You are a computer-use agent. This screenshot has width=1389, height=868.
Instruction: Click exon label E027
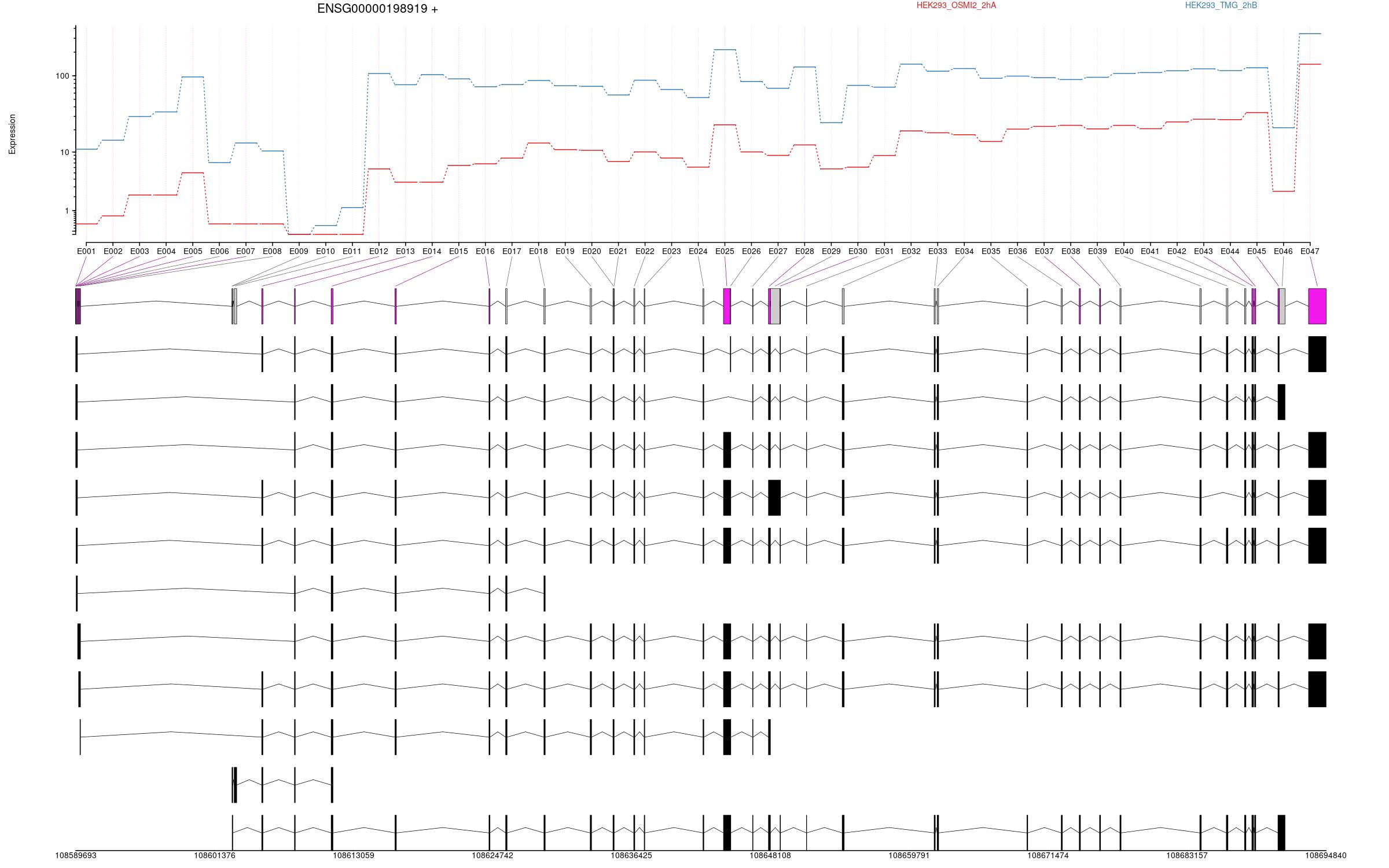(778, 251)
